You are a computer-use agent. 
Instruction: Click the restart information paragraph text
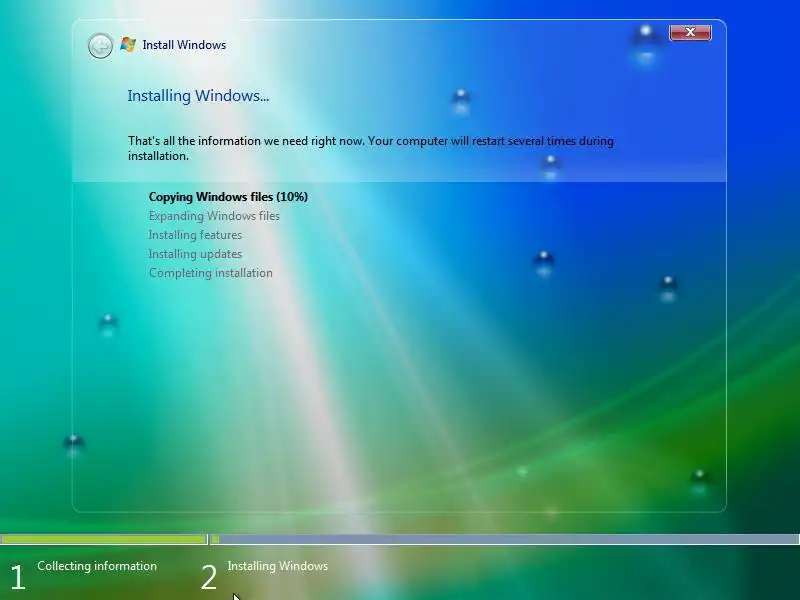(371, 148)
